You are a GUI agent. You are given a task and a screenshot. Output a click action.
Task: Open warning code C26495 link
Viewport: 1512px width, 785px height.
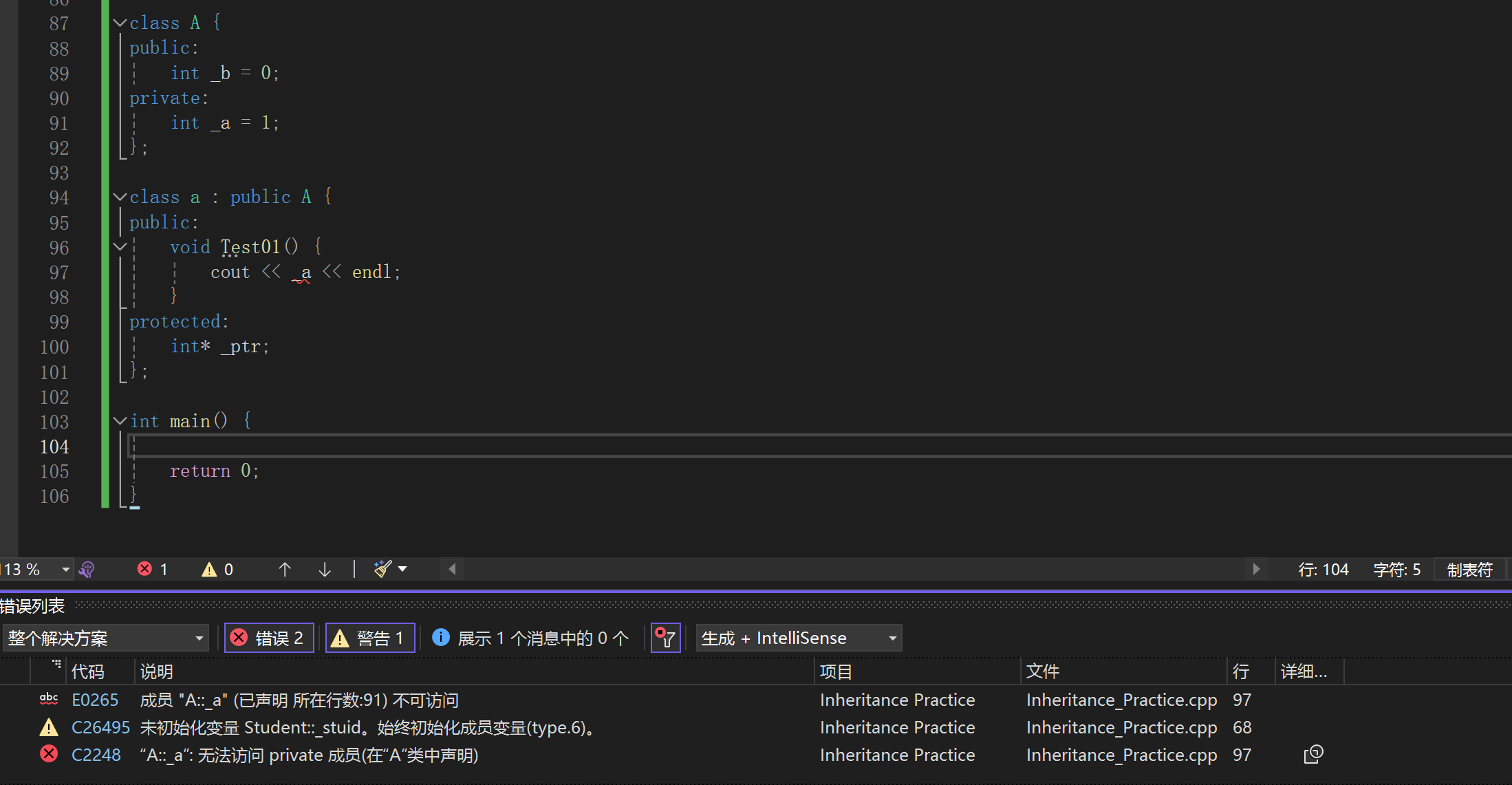100,727
